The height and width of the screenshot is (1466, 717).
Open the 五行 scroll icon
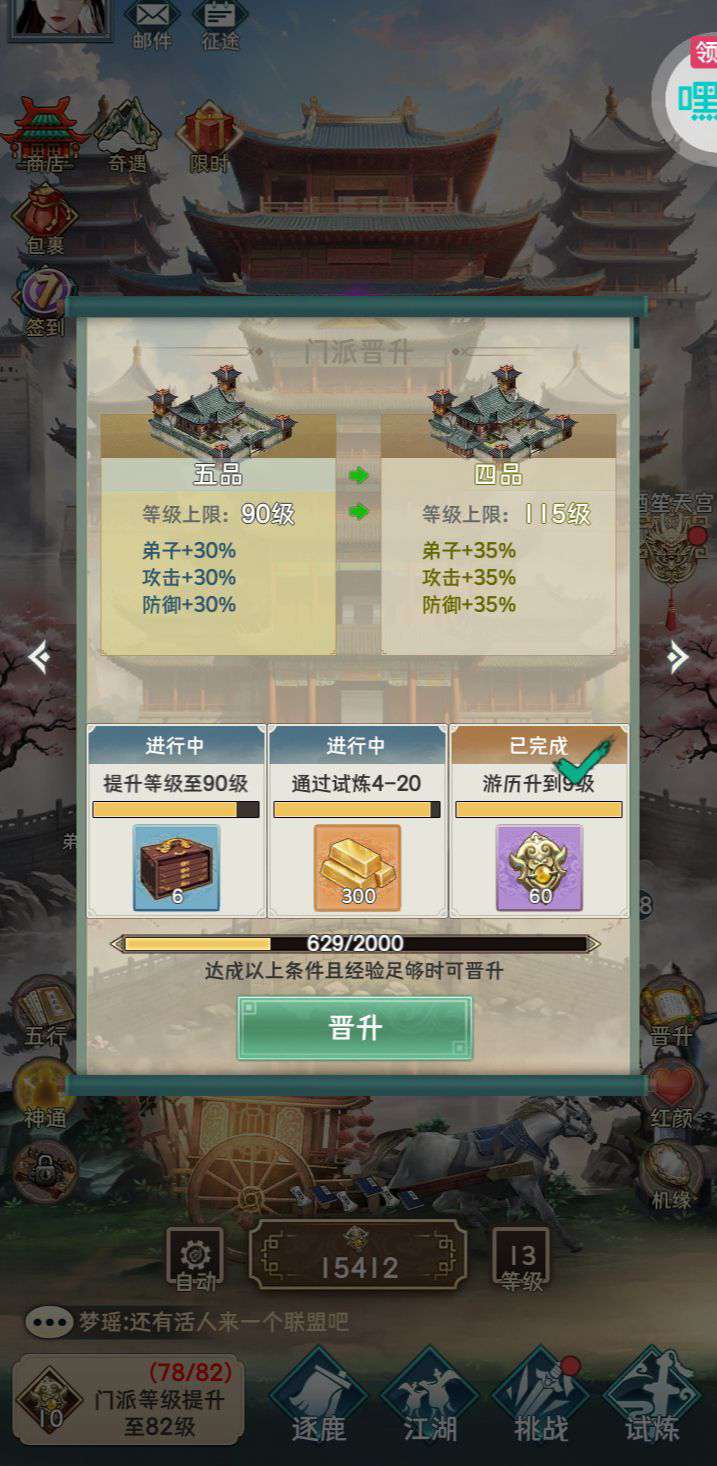45,1012
